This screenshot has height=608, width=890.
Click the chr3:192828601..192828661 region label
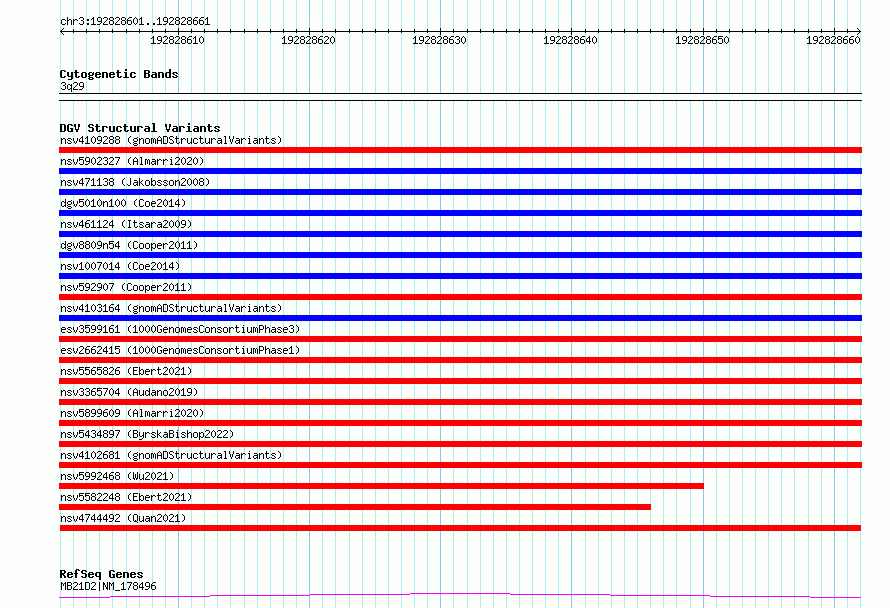coord(135,22)
